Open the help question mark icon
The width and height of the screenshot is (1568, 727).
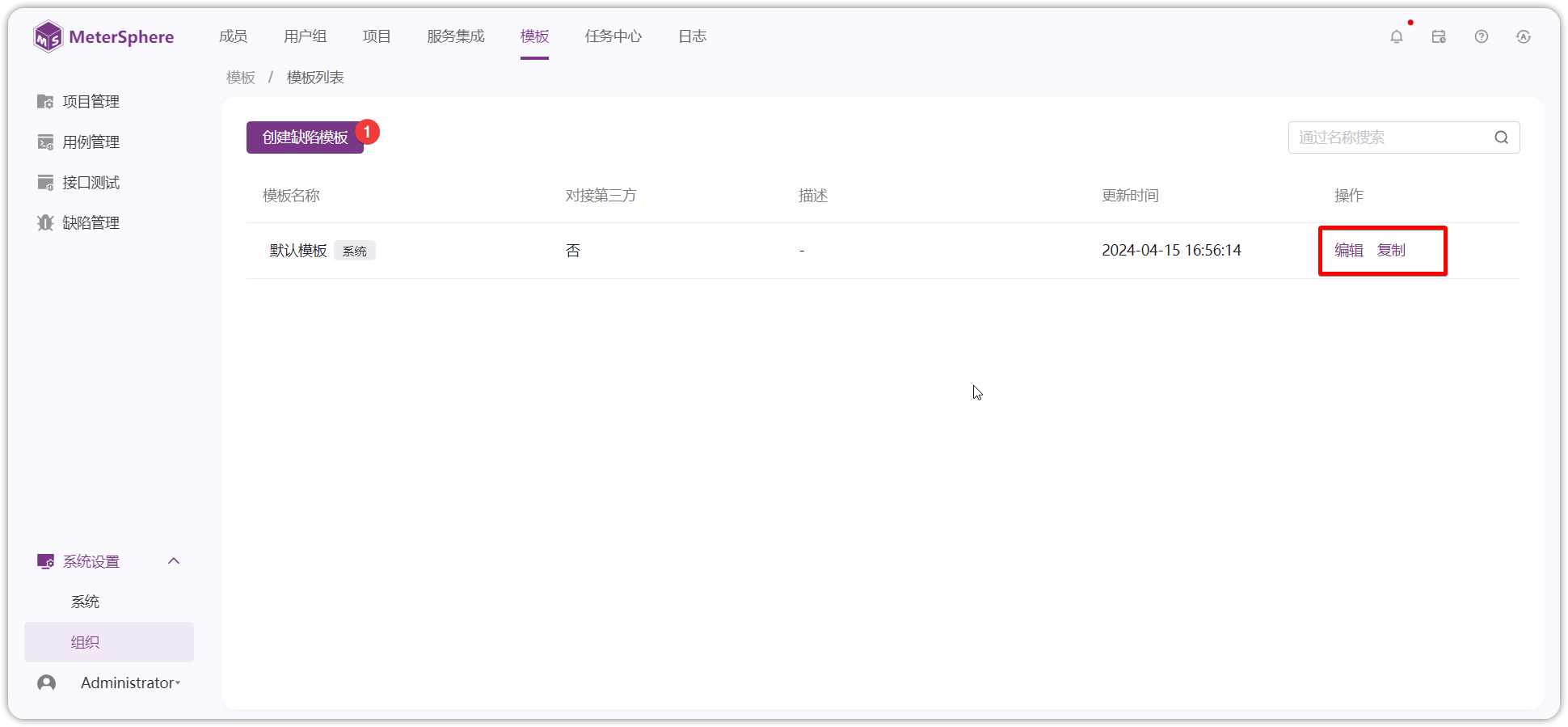1482,36
